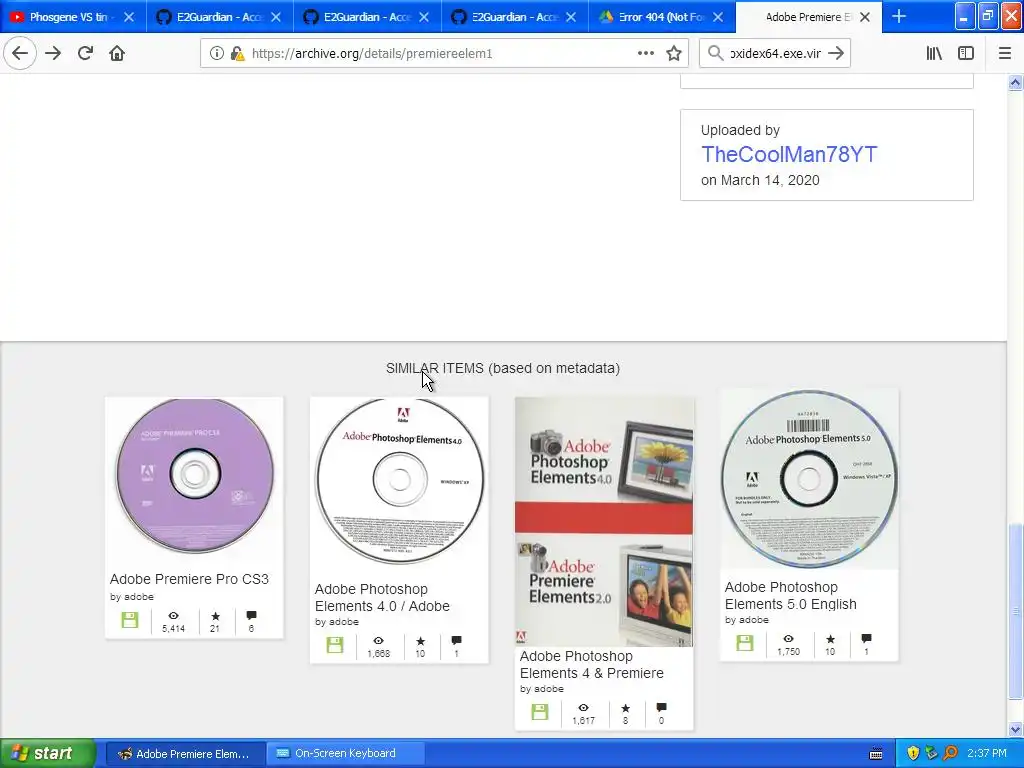Click the reviews bubble under Elements 5.0 English
Viewport: 1024px width, 768px height.
click(866, 638)
